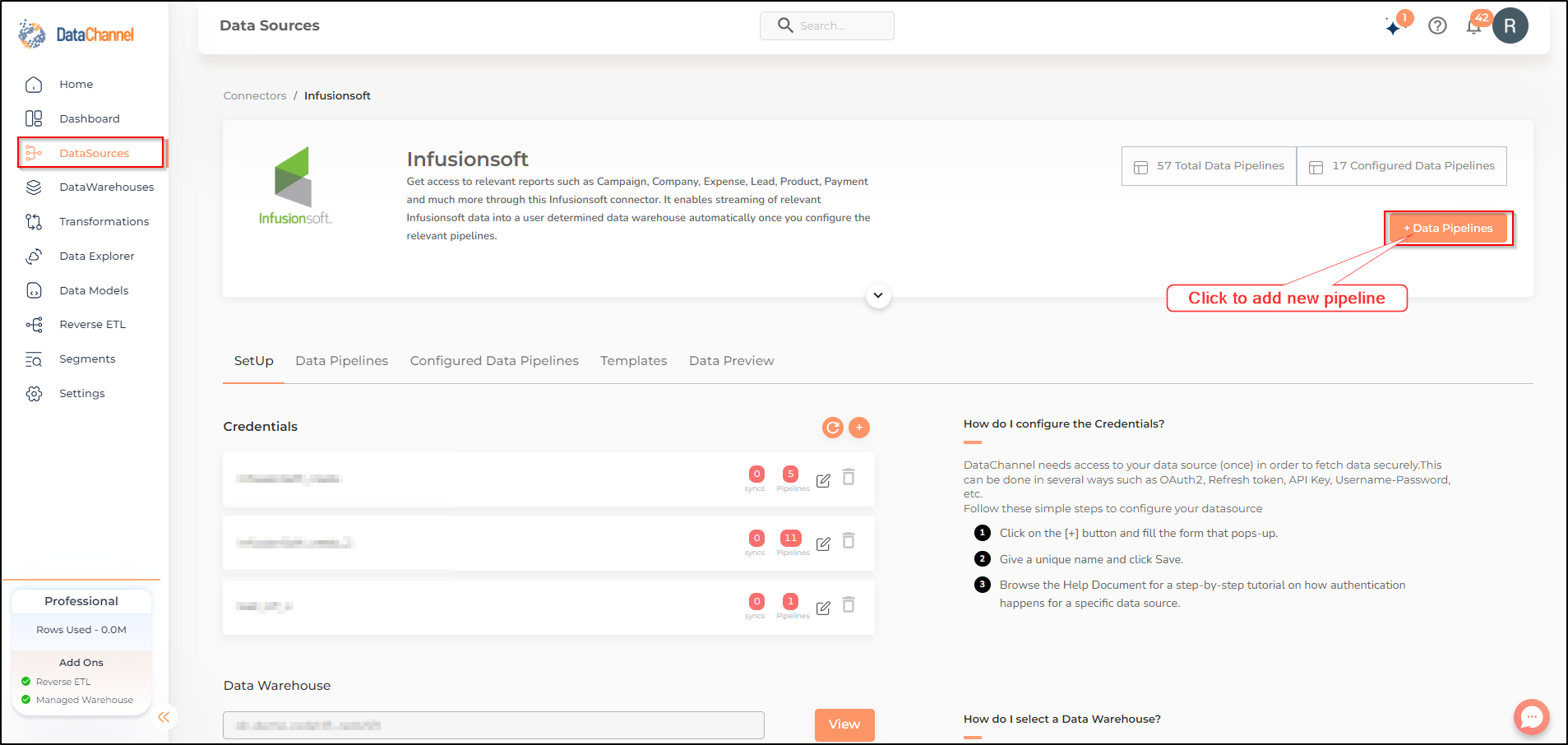Click the Data Warehouse input field
1568x745 pixels.
click(493, 725)
